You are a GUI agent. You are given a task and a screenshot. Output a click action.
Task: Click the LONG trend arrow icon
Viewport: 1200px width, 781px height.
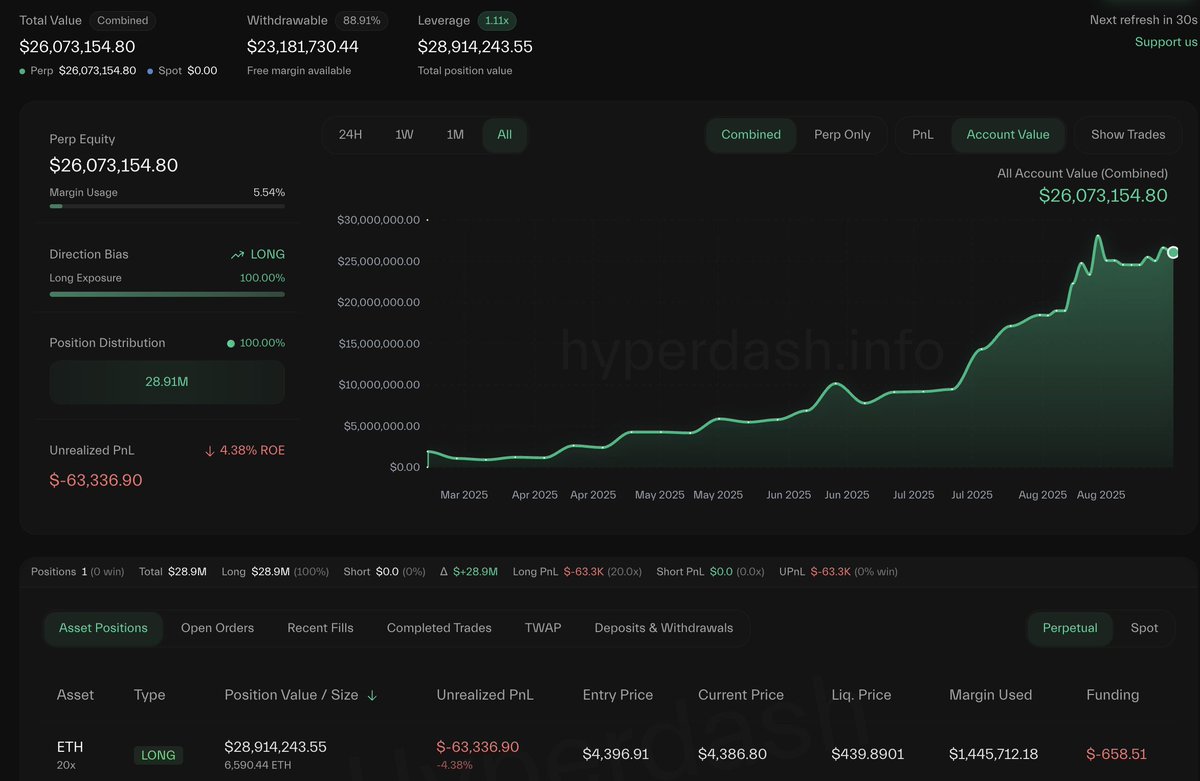237,255
